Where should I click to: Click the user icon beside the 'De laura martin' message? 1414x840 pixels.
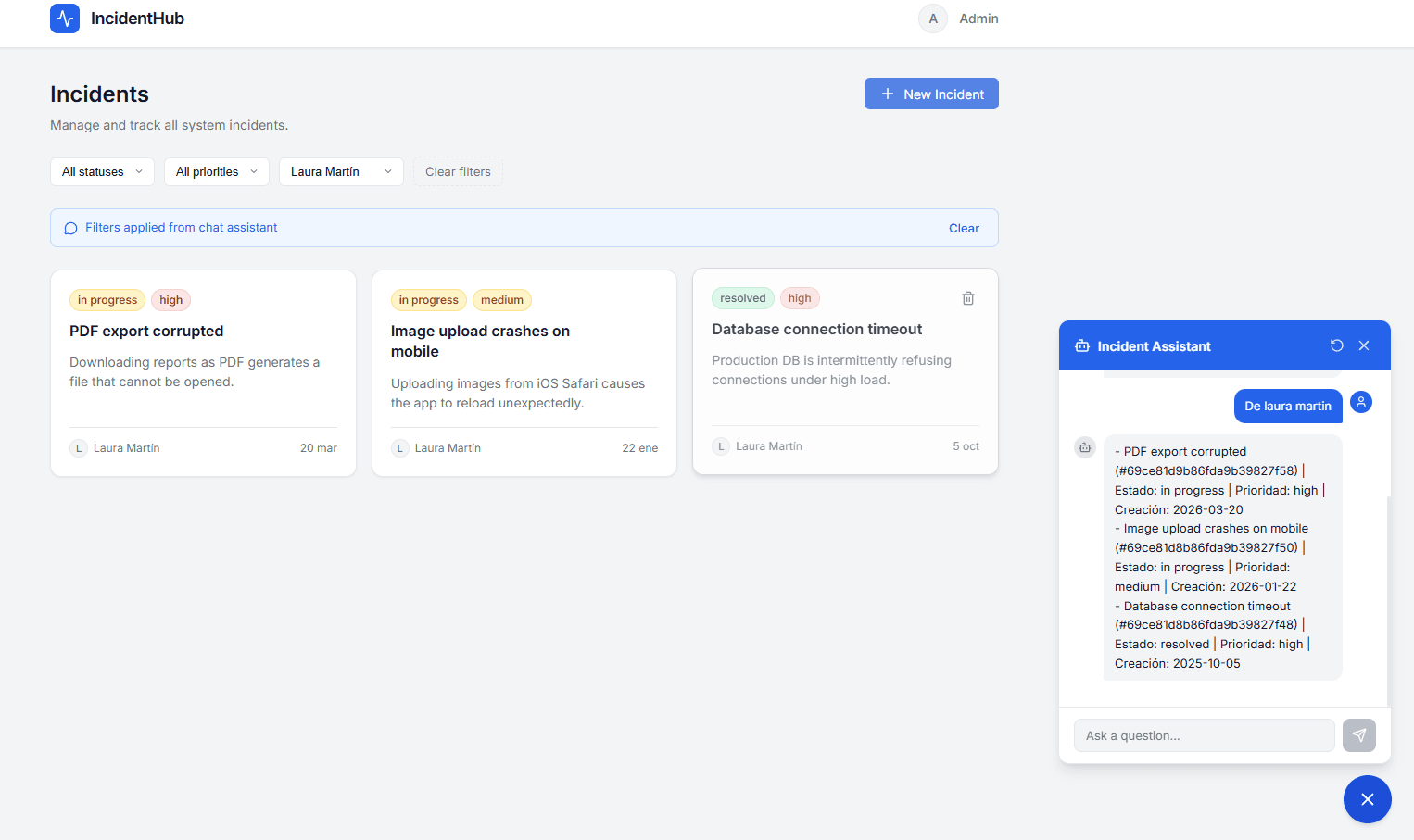1361,402
